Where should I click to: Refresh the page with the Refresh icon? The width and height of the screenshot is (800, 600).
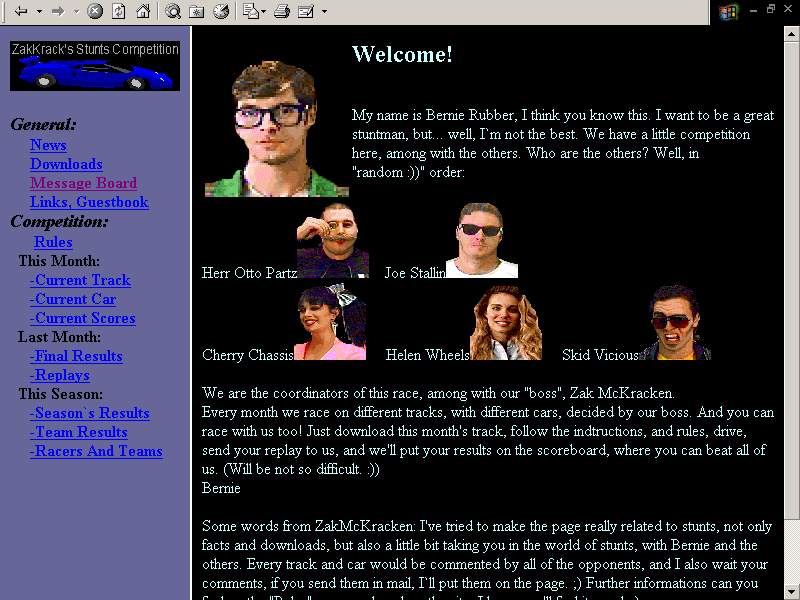pos(118,12)
